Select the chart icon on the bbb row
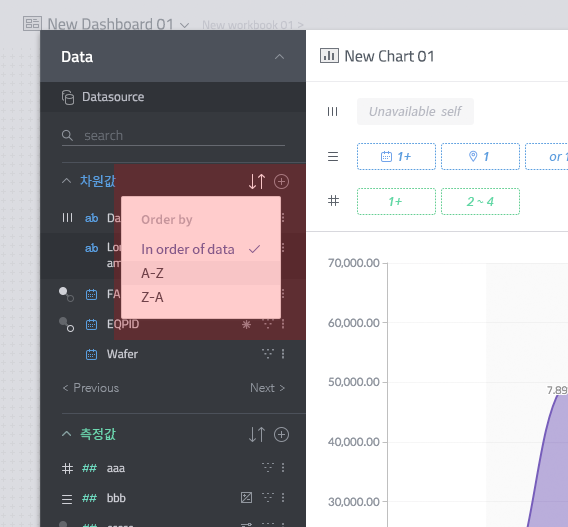The height and width of the screenshot is (527, 568). [x=246, y=498]
